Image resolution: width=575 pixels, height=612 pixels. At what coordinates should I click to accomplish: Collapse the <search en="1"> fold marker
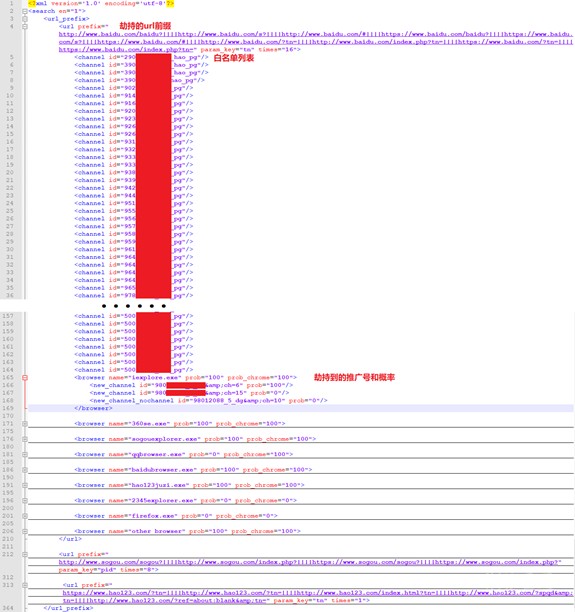pyautogui.click(x=25, y=11)
